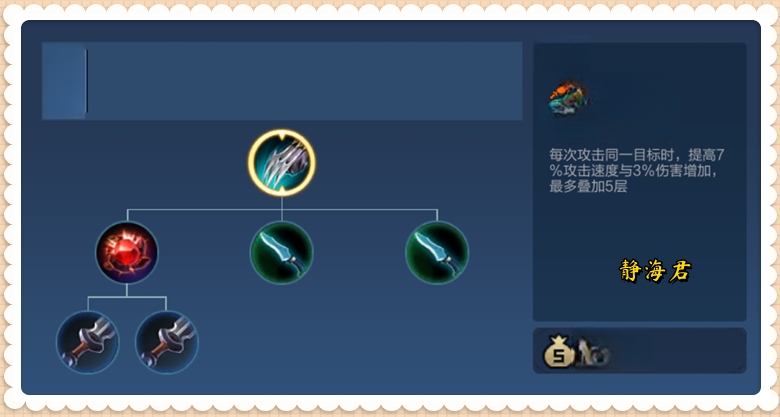This screenshot has height=417, width=780.
Task: Select the middle teal dagger component
Action: (x=282, y=253)
